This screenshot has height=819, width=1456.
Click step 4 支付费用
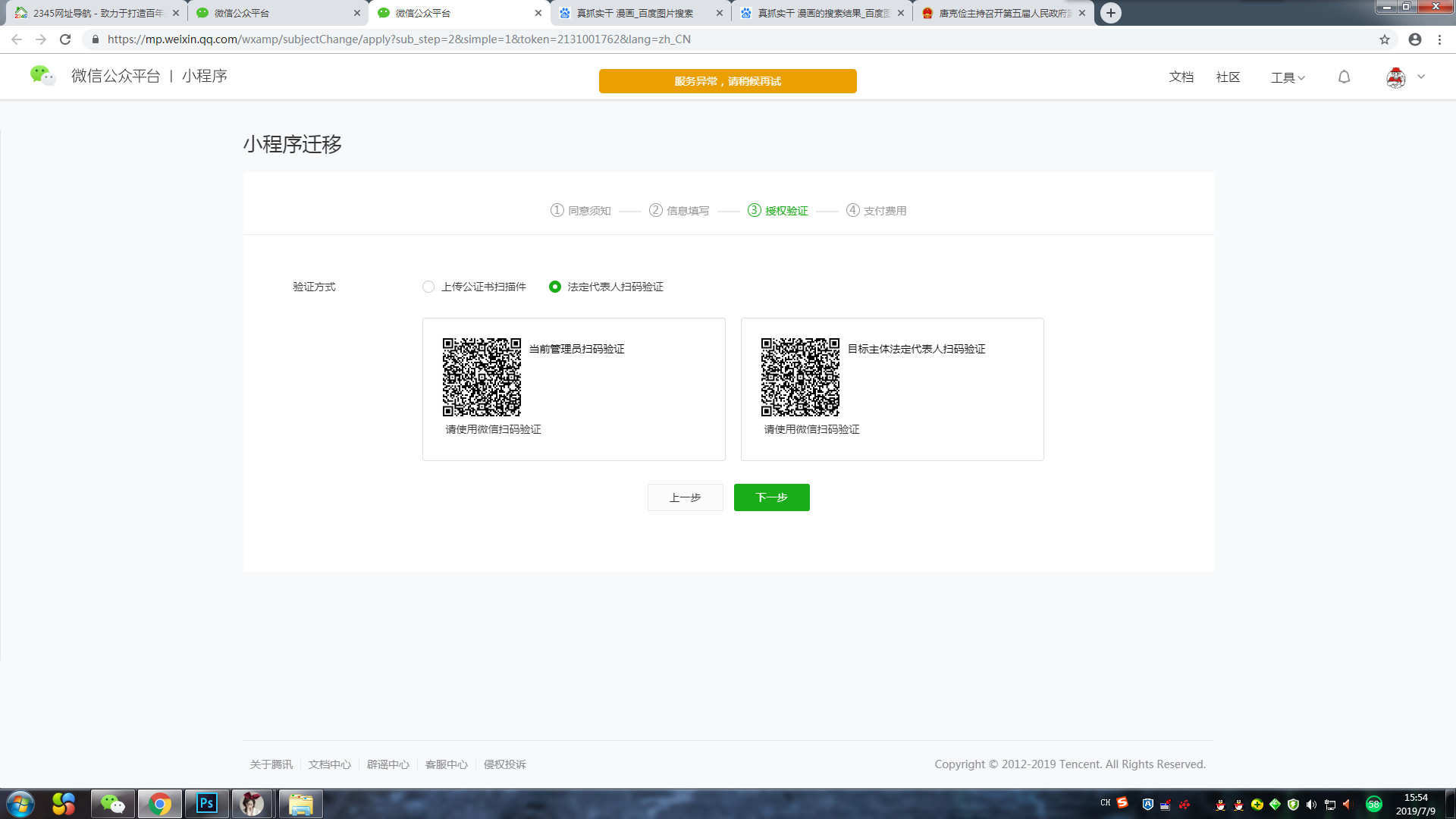point(876,210)
